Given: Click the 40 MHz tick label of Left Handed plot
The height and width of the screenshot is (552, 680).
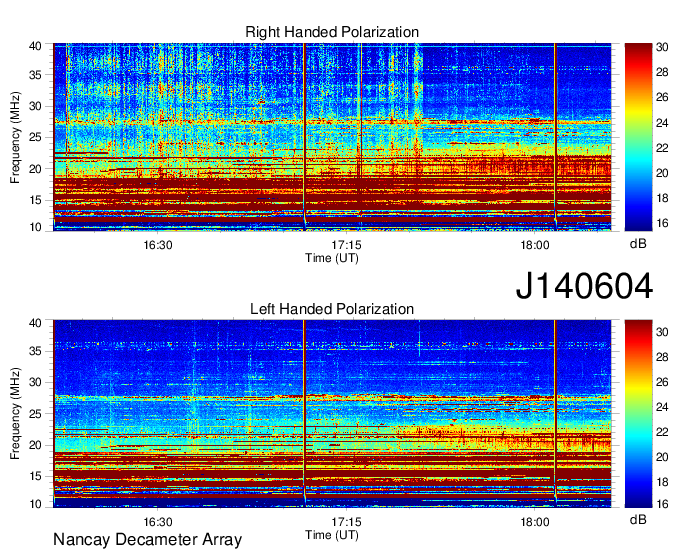Looking at the screenshot, I should pyautogui.click(x=36, y=323).
